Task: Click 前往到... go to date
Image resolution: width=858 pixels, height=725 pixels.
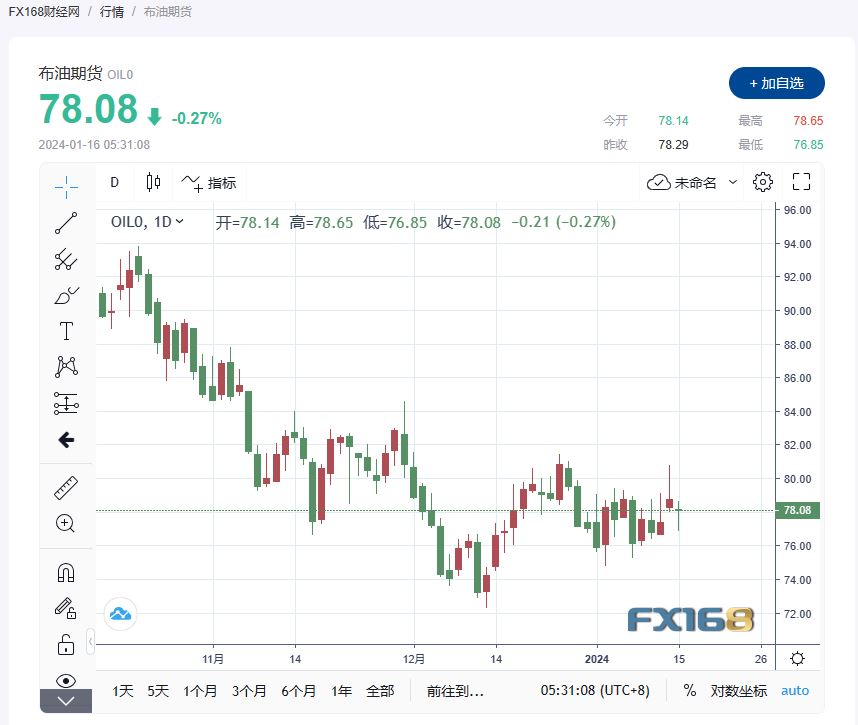Action: pyautogui.click(x=455, y=691)
